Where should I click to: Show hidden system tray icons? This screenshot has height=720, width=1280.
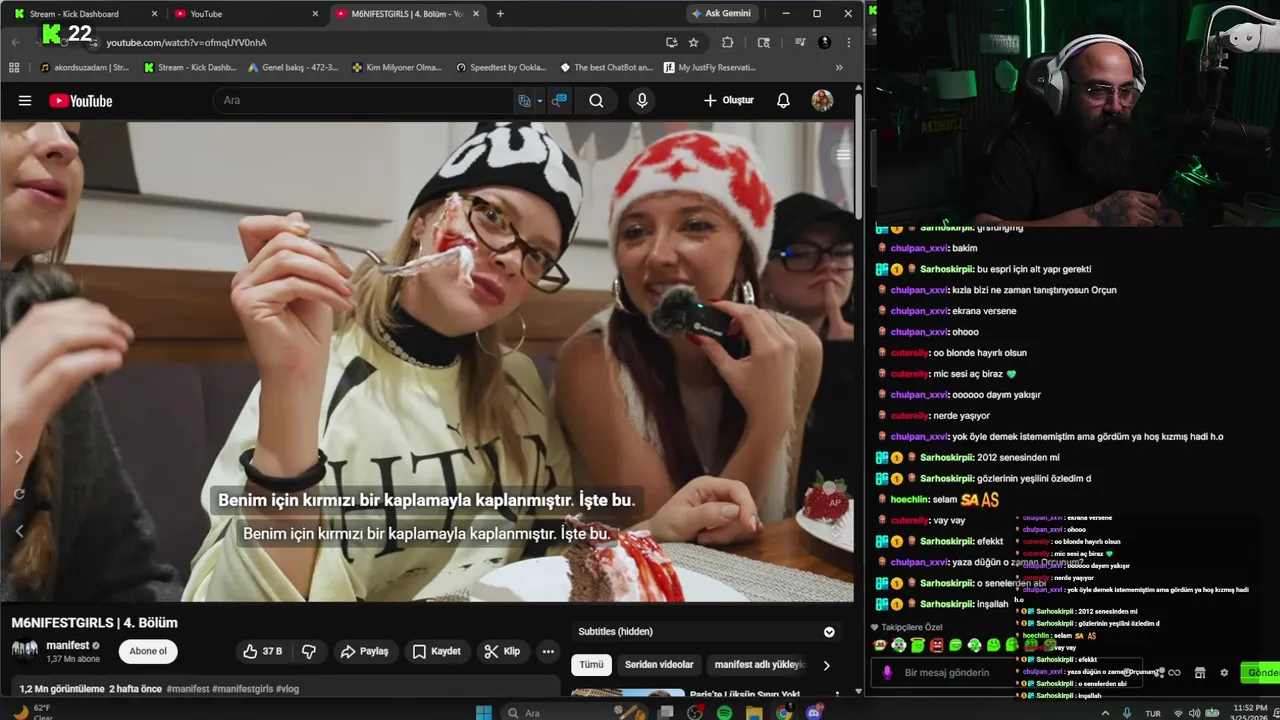1106,713
